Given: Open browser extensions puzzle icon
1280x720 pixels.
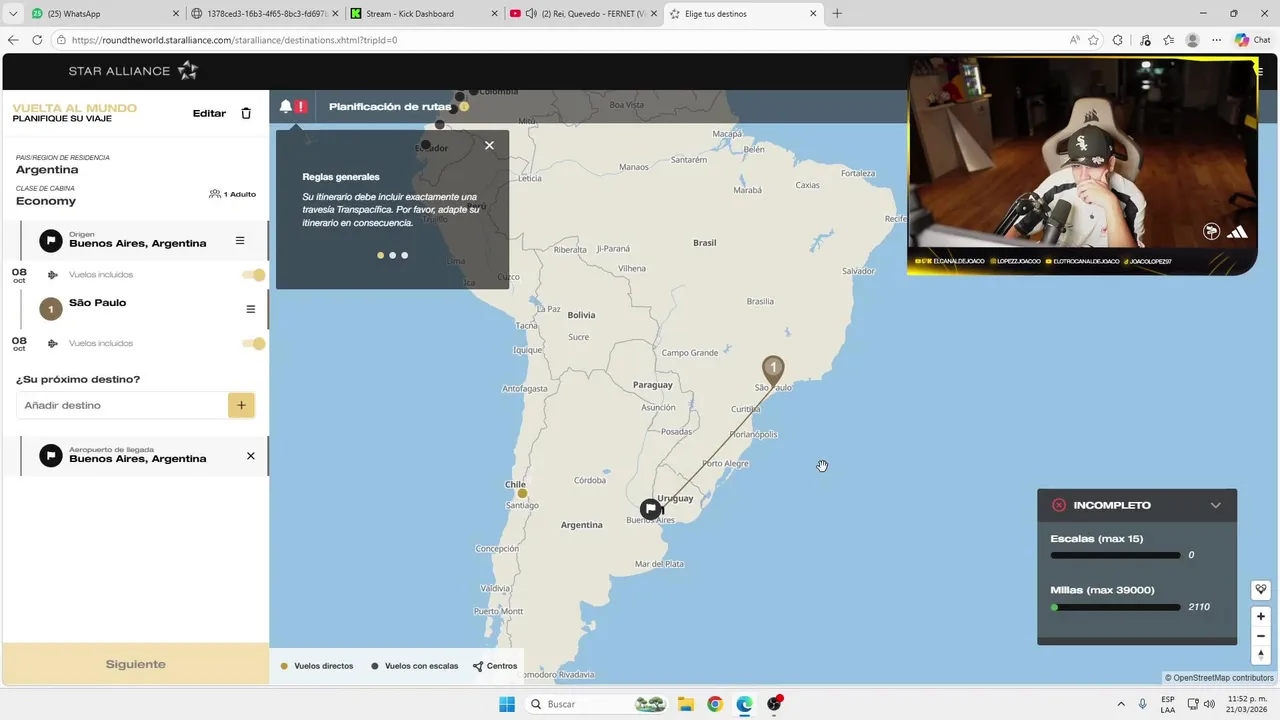Looking at the screenshot, I should (x=1118, y=40).
